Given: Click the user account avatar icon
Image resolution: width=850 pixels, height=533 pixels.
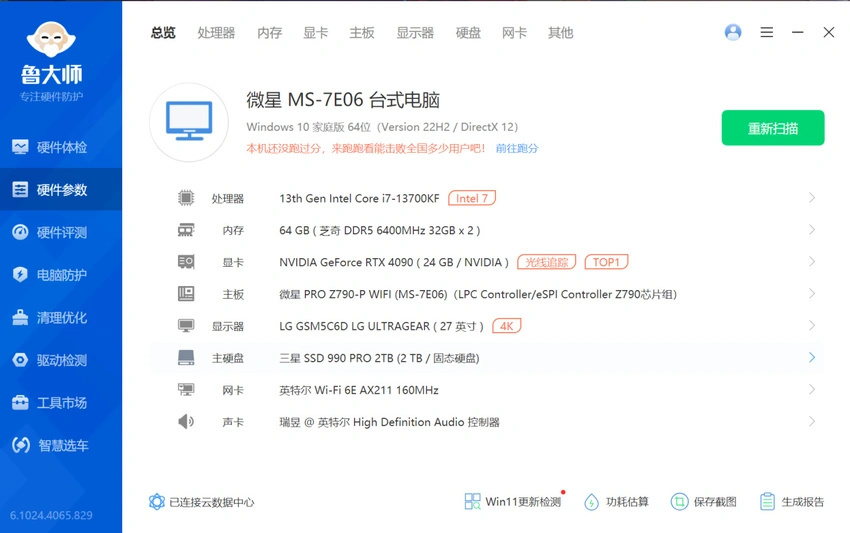Looking at the screenshot, I should coord(733,32).
